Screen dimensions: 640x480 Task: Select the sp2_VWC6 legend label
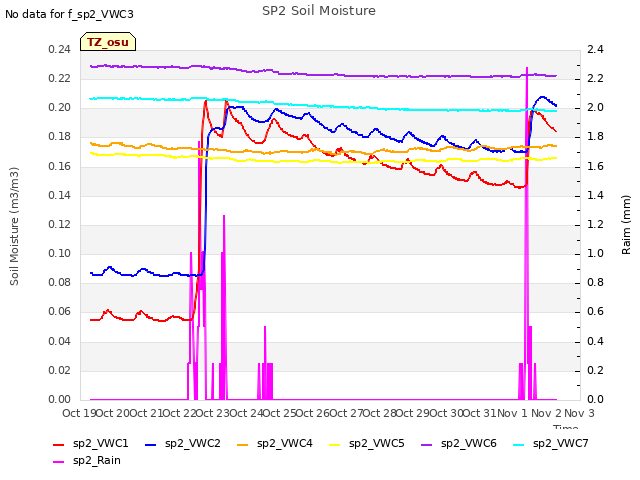click(x=469, y=444)
